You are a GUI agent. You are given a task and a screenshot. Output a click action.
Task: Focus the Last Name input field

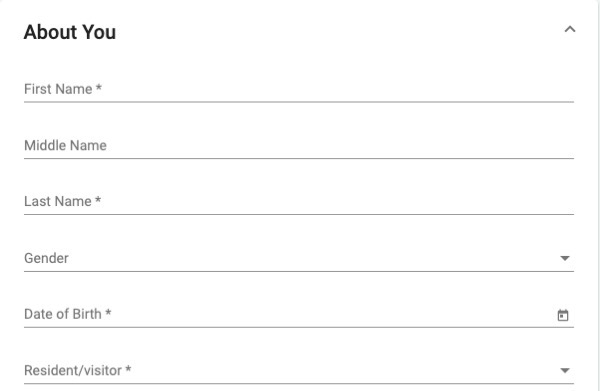pos(299,202)
